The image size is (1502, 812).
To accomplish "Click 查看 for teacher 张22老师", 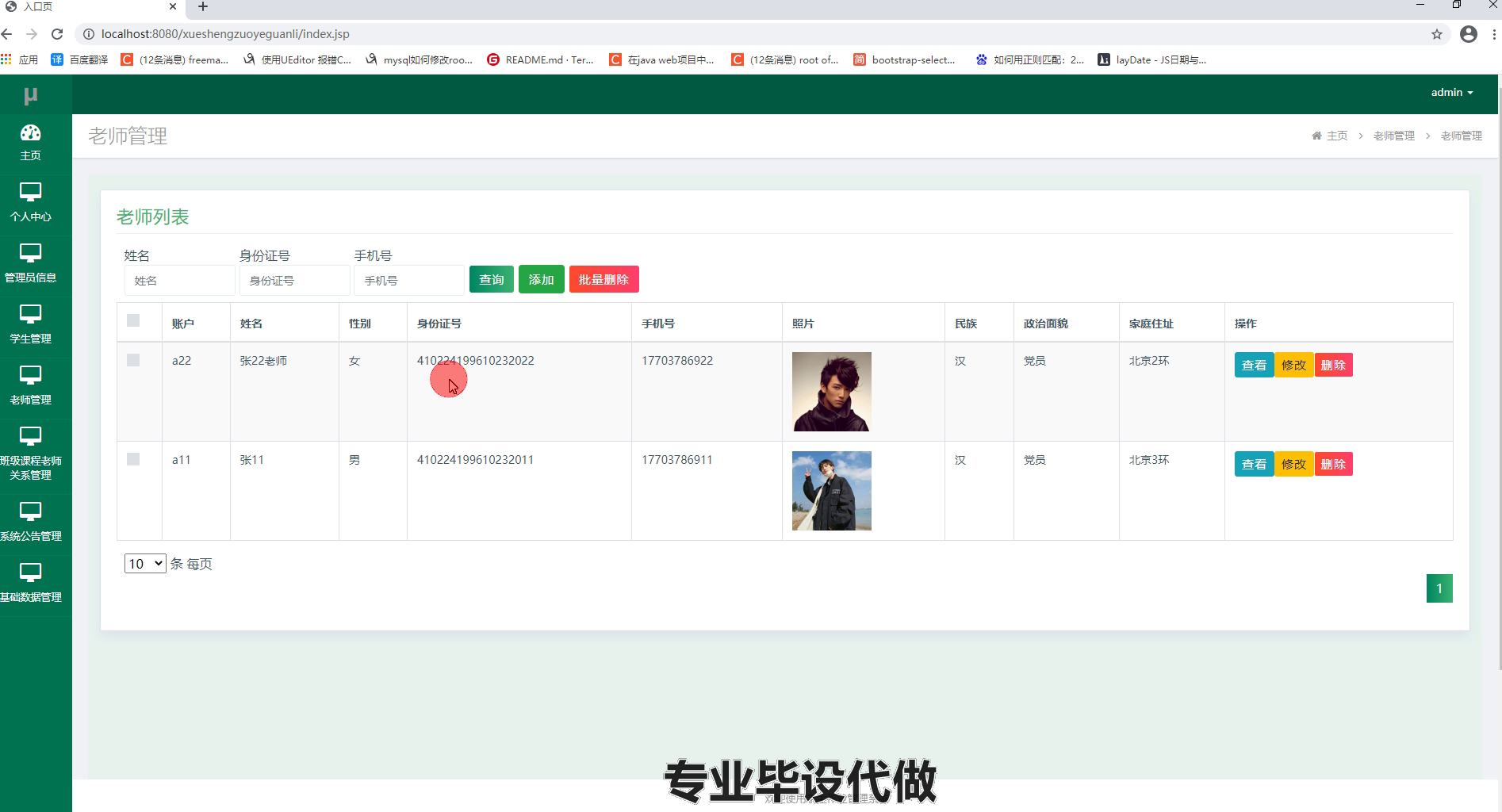I will point(1255,365).
